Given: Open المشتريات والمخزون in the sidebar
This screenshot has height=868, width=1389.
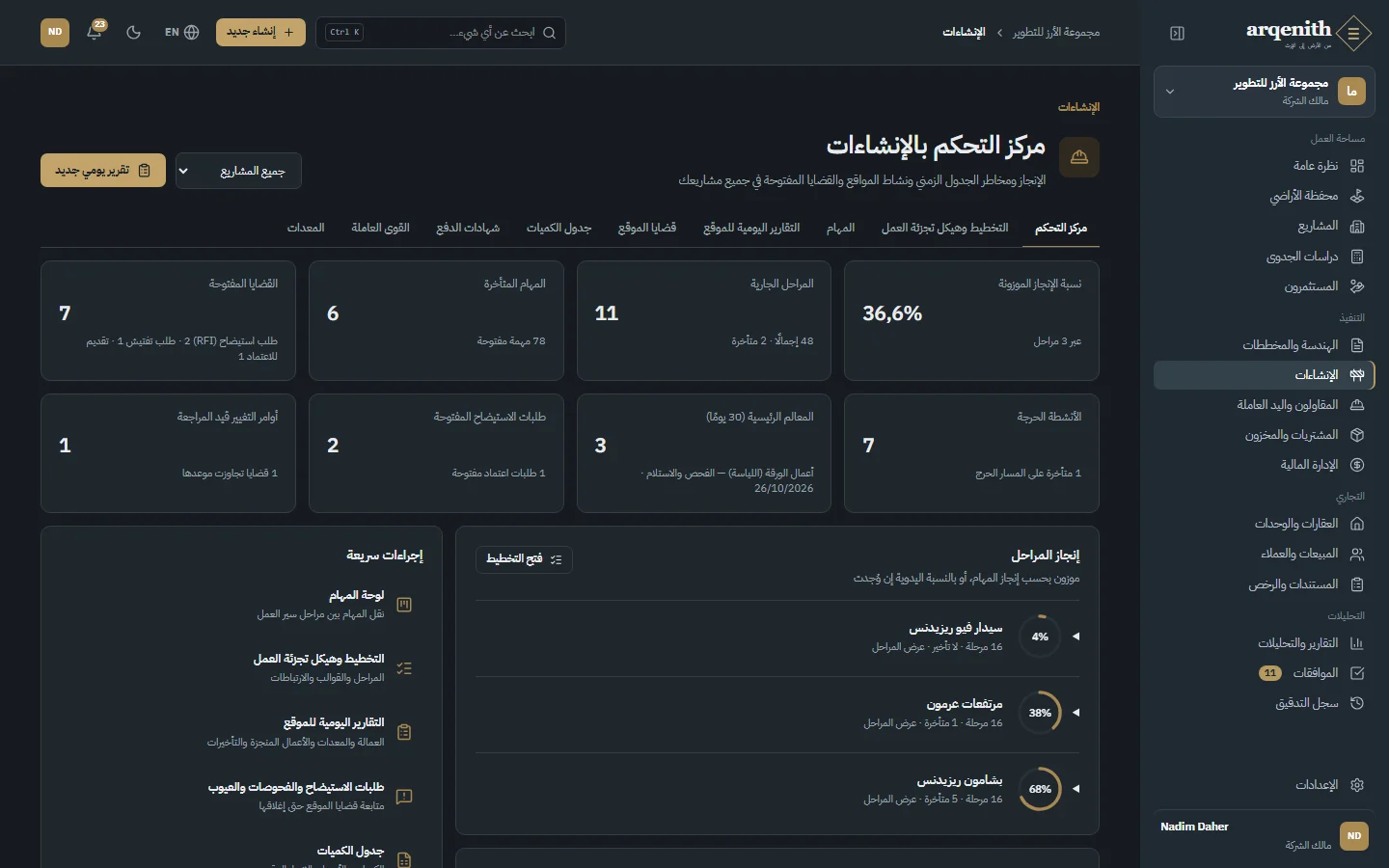Looking at the screenshot, I should click(1264, 435).
